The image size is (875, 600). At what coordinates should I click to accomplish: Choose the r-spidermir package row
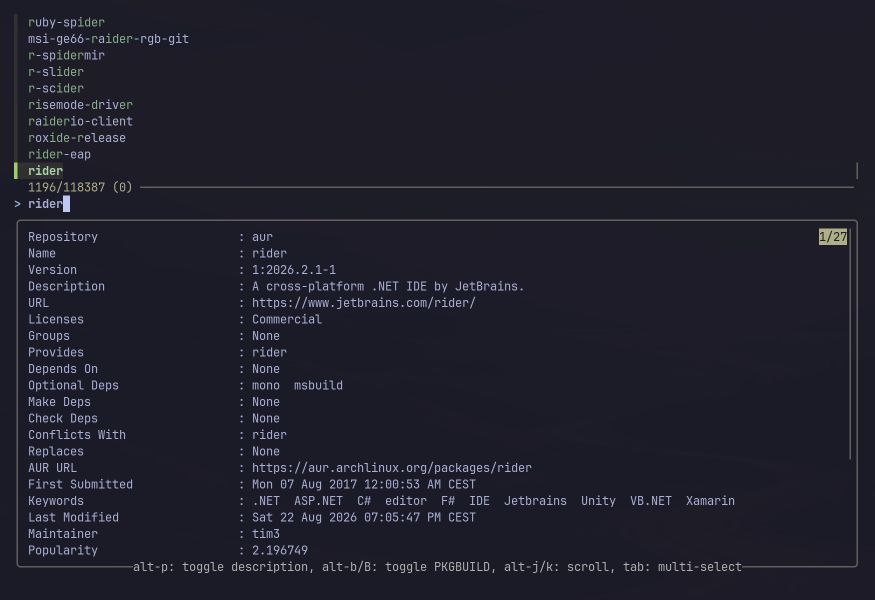(x=66, y=55)
